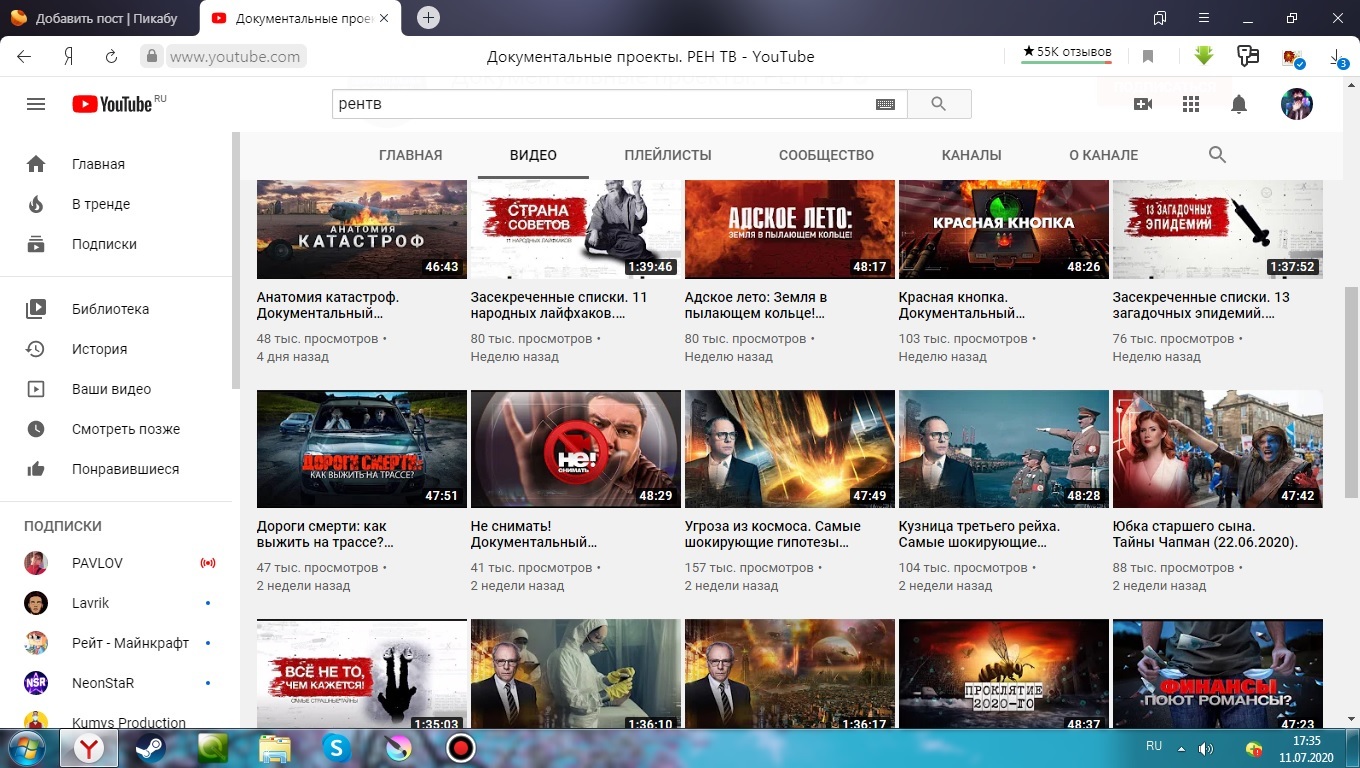1360x768 pixels.
Task: Open browser downloads arrow icon
Action: pyautogui.click(x=1337, y=58)
